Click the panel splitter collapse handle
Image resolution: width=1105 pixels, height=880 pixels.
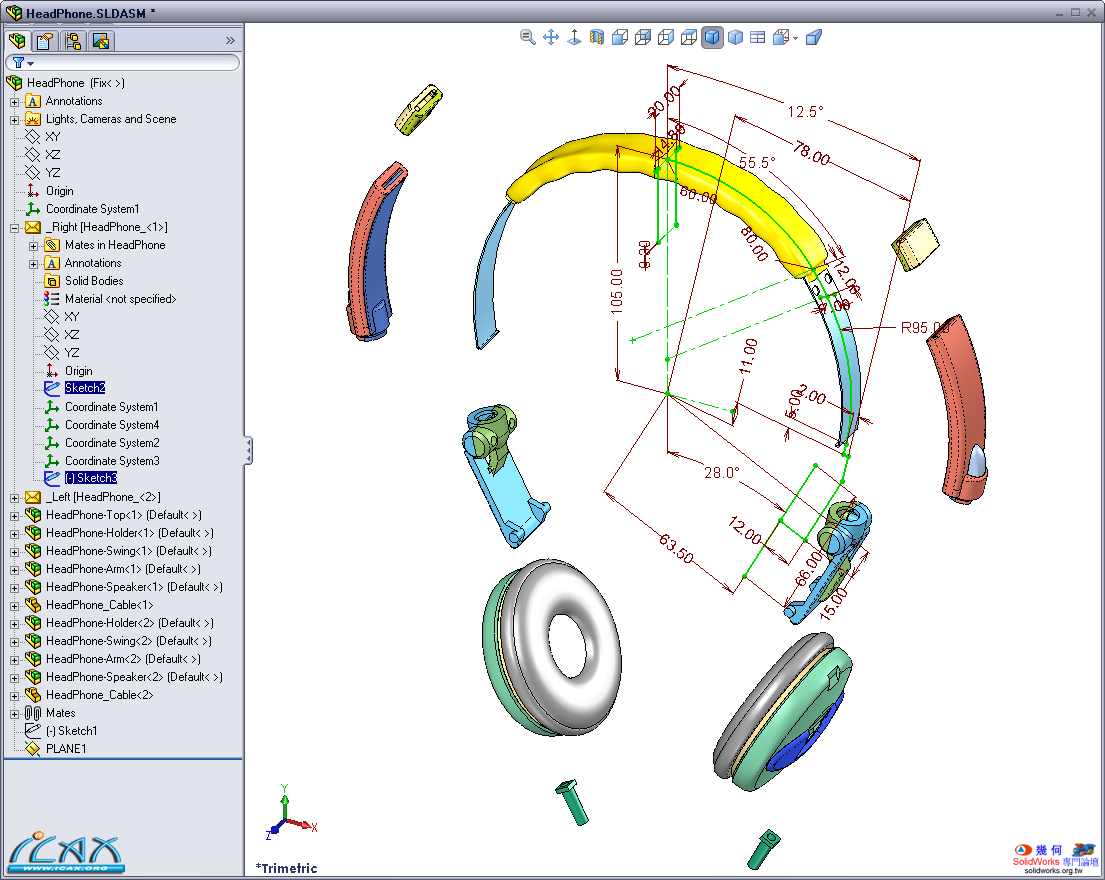(248, 450)
